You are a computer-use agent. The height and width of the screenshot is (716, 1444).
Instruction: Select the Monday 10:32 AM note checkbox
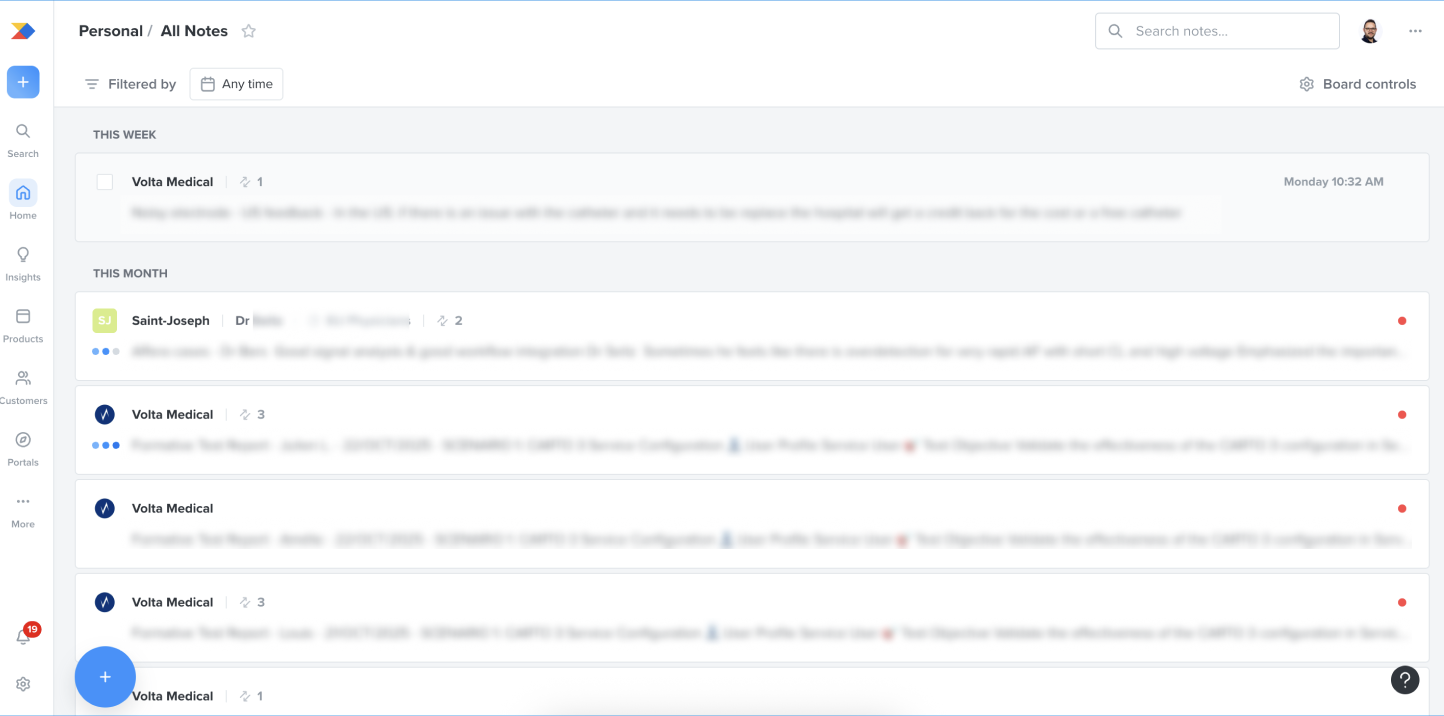pos(105,182)
